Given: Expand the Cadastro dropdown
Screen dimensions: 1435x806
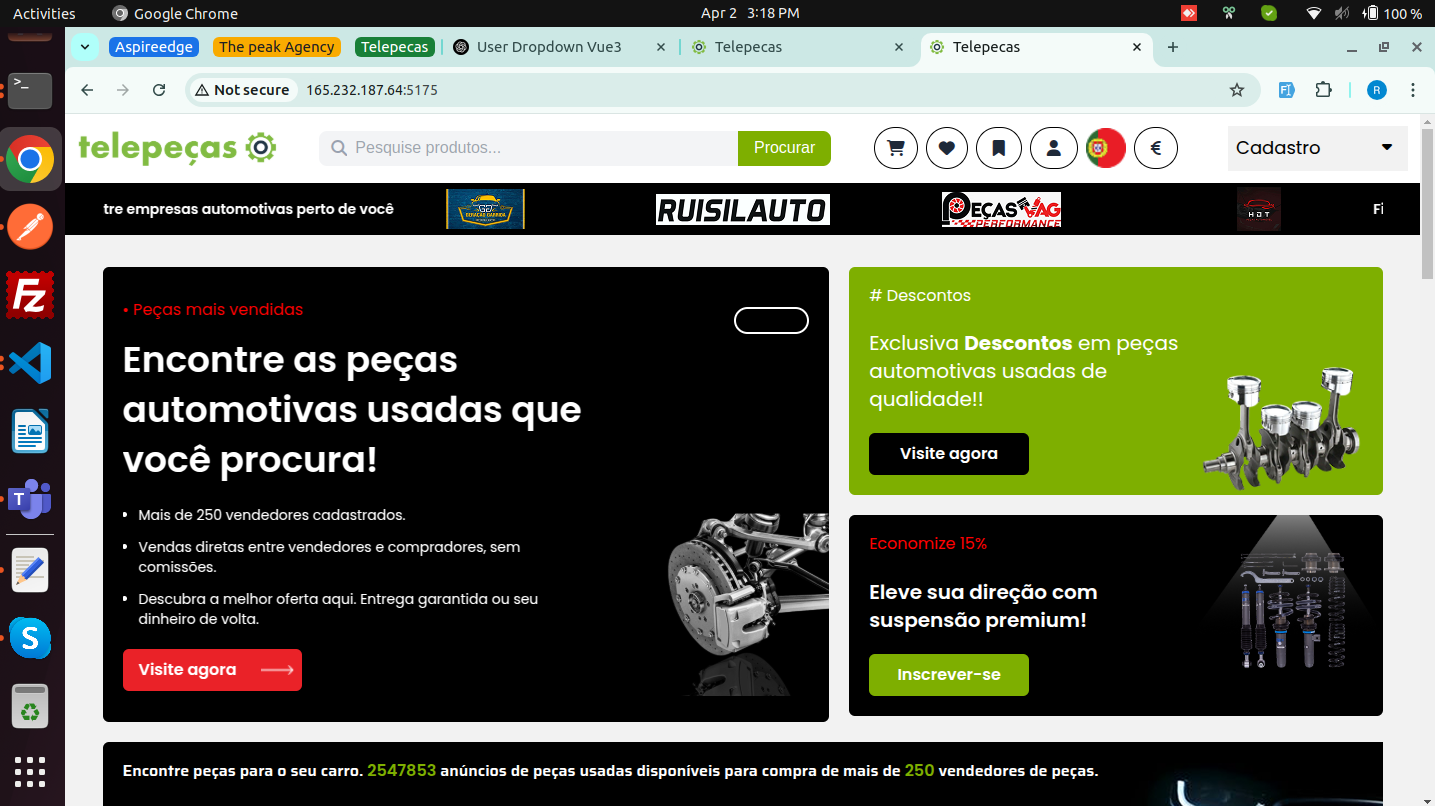Looking at the screenshot, I should tap(1316, 148).
